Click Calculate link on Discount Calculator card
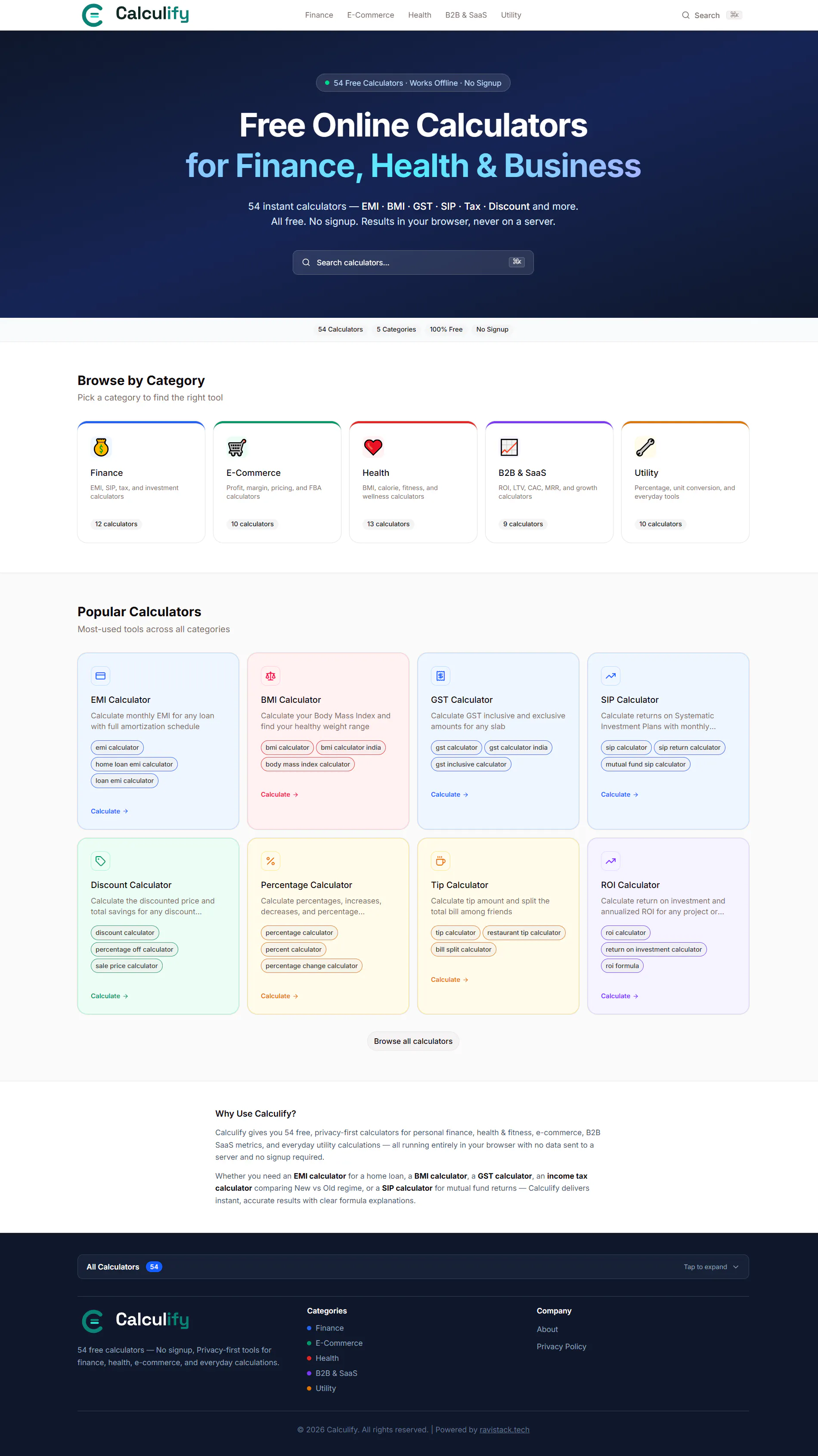This screenshot has width=818, height=1456. pos(110,996)
